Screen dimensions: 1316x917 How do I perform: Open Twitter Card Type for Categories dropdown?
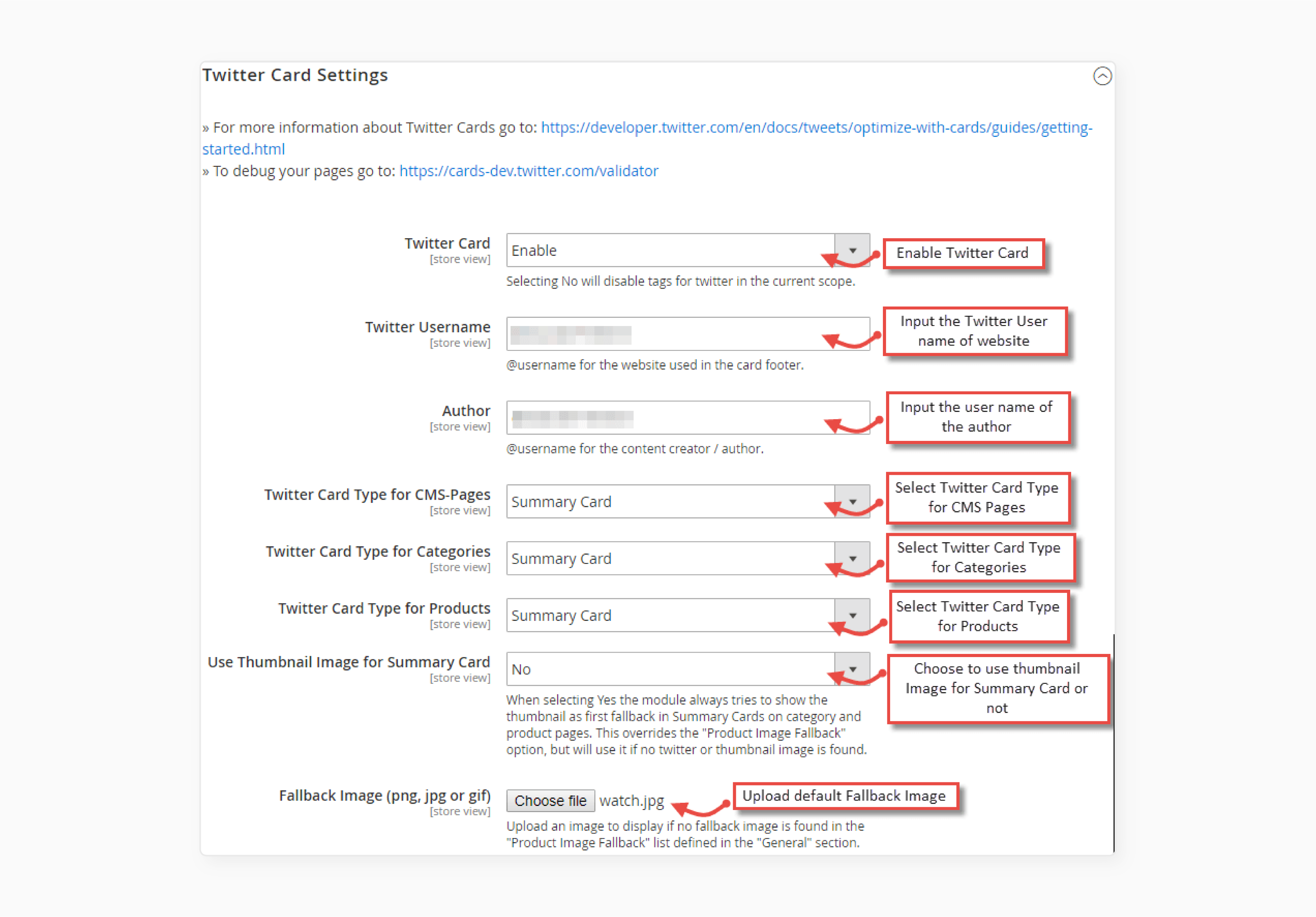coord(688,558)
